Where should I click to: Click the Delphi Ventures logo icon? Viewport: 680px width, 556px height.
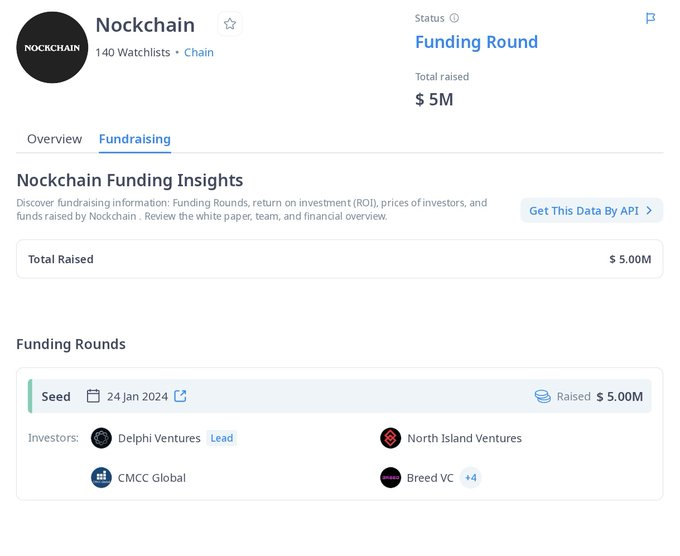click(101, 438)
